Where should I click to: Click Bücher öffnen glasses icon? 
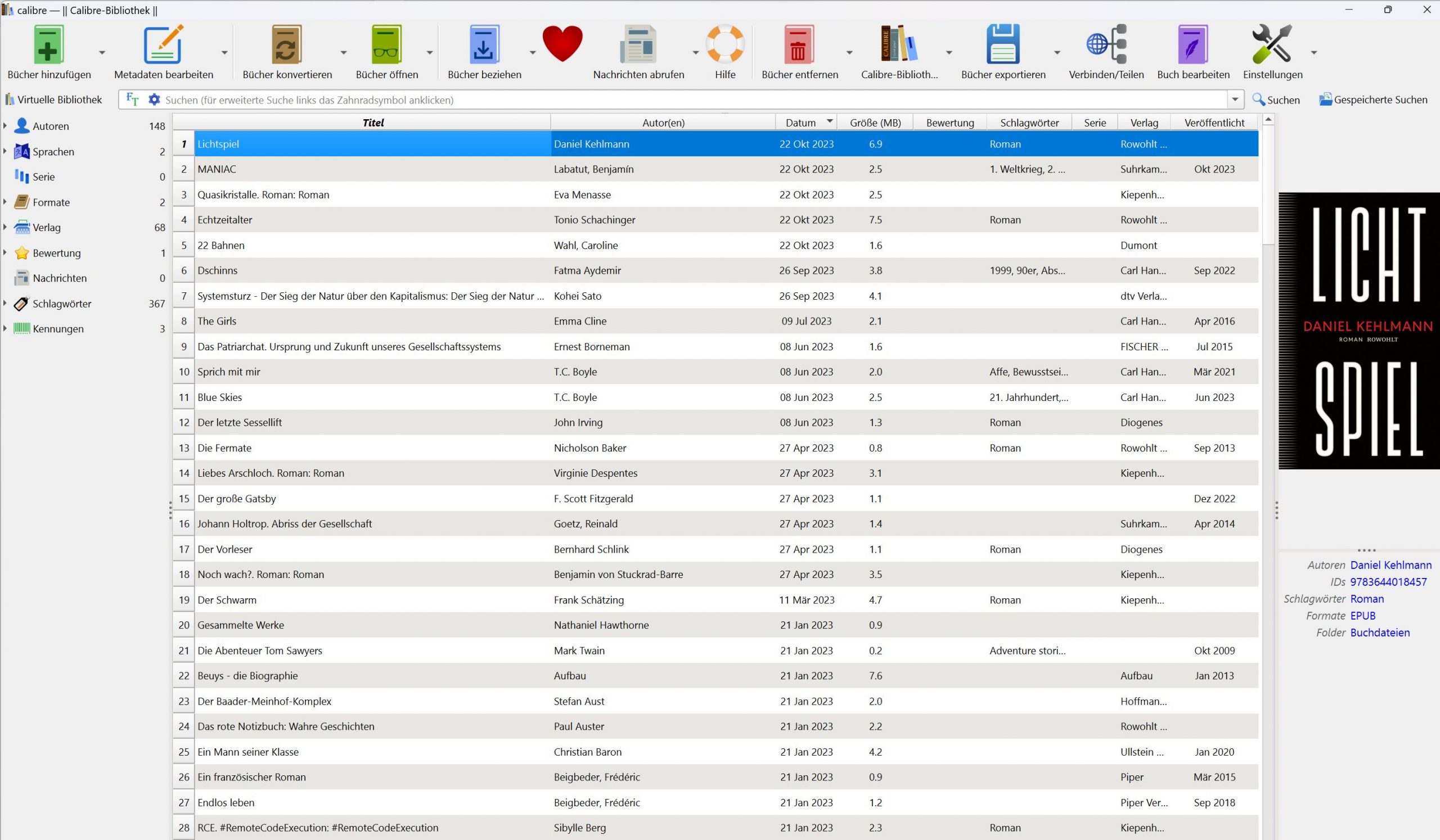click(386, 44)
